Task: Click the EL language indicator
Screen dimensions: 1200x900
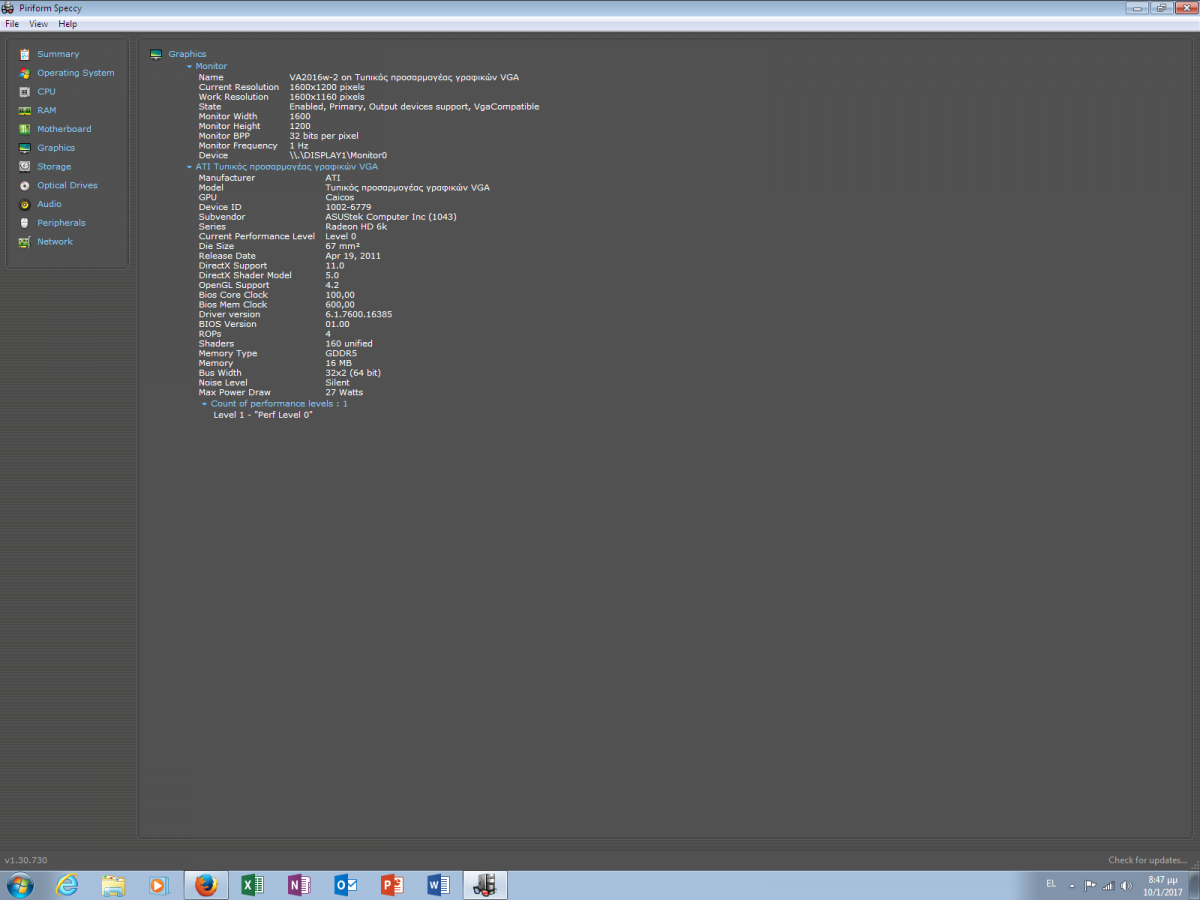Action: coord(1051,884)
